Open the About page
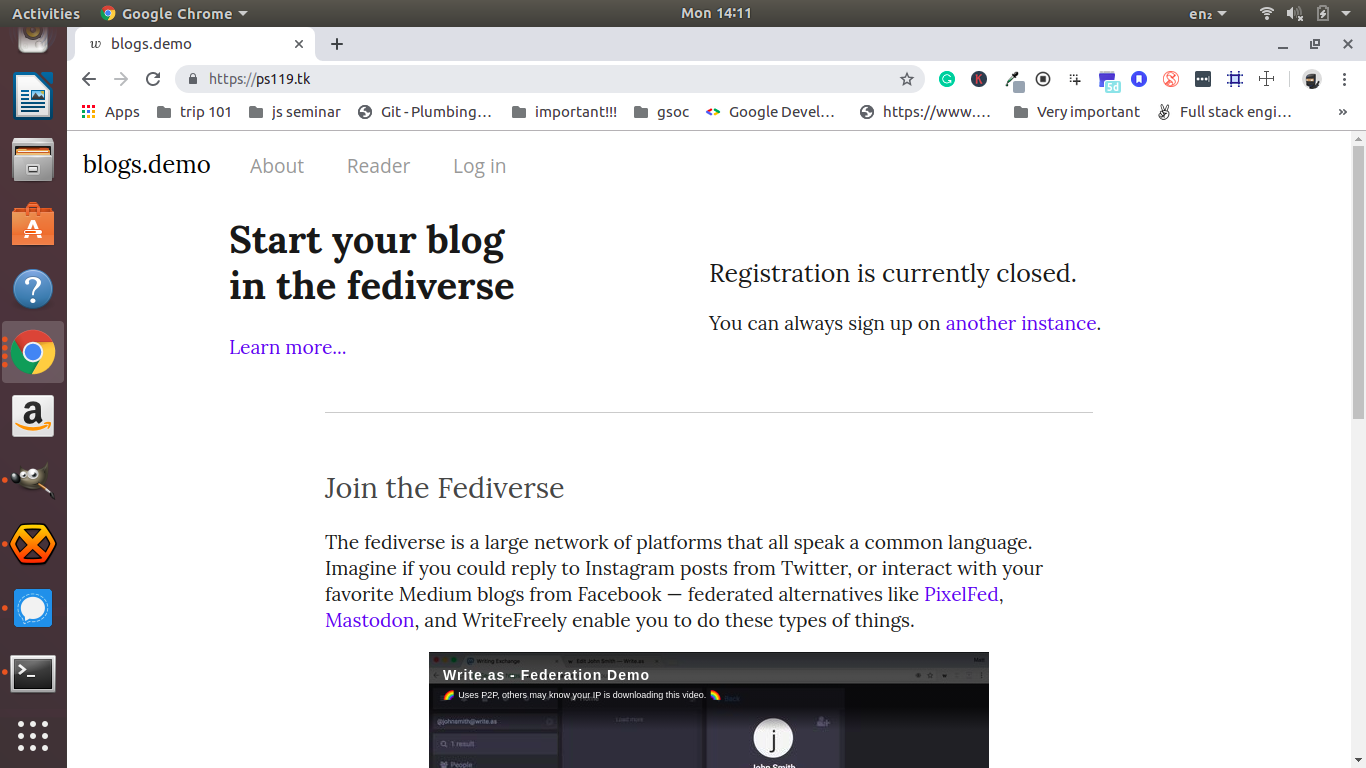This screenshot has height=768, width=1366. [x=277, y=166]
